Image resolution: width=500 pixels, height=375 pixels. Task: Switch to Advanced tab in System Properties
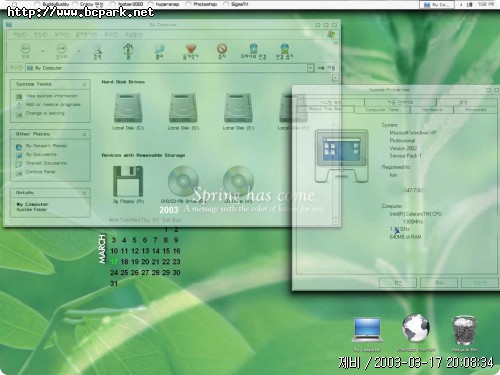coord(476,110)
